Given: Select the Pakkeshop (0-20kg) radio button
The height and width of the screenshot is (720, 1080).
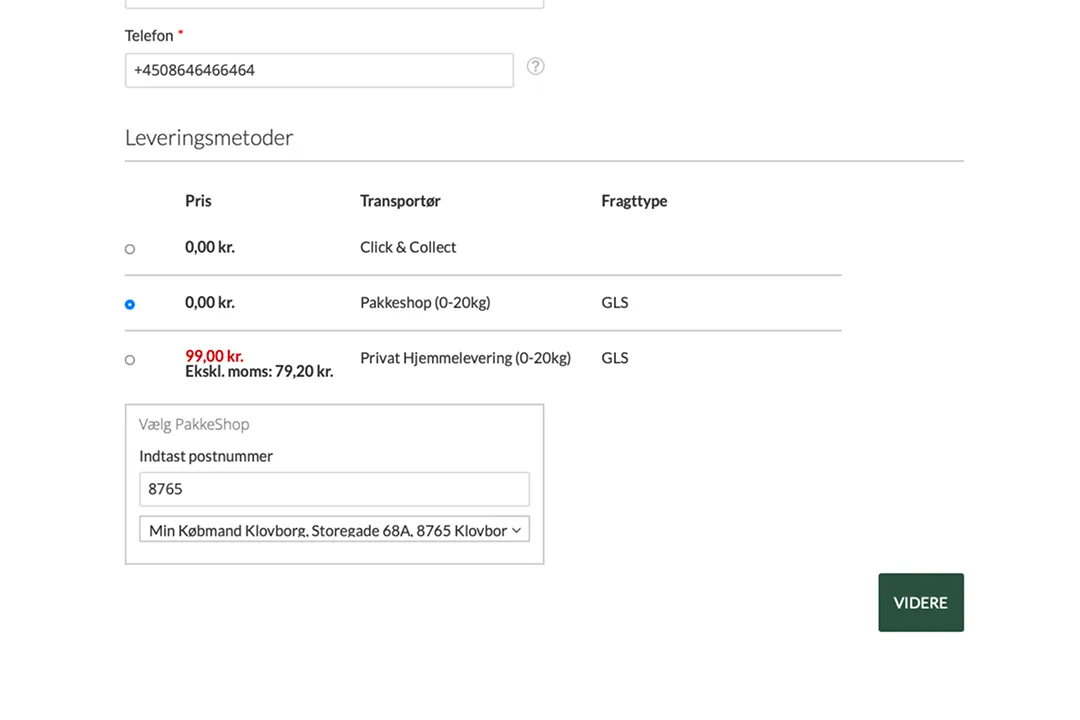Looking at the screenshot, I should point(129,304).
